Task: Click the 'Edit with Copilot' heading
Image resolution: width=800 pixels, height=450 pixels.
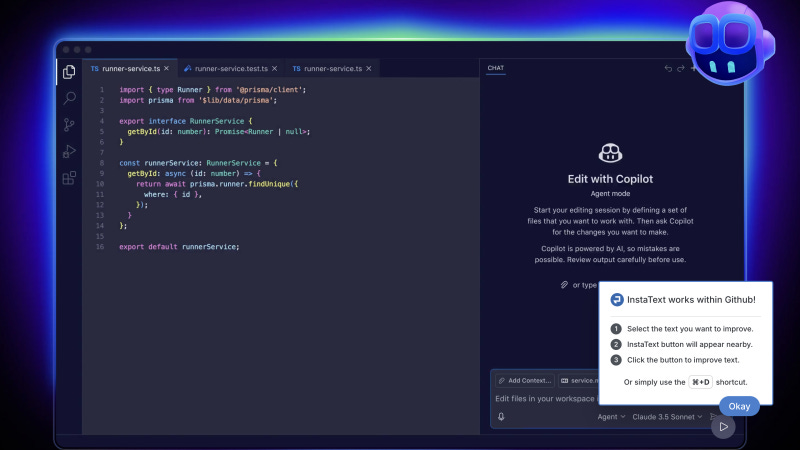Action: (x=610, y=179)
